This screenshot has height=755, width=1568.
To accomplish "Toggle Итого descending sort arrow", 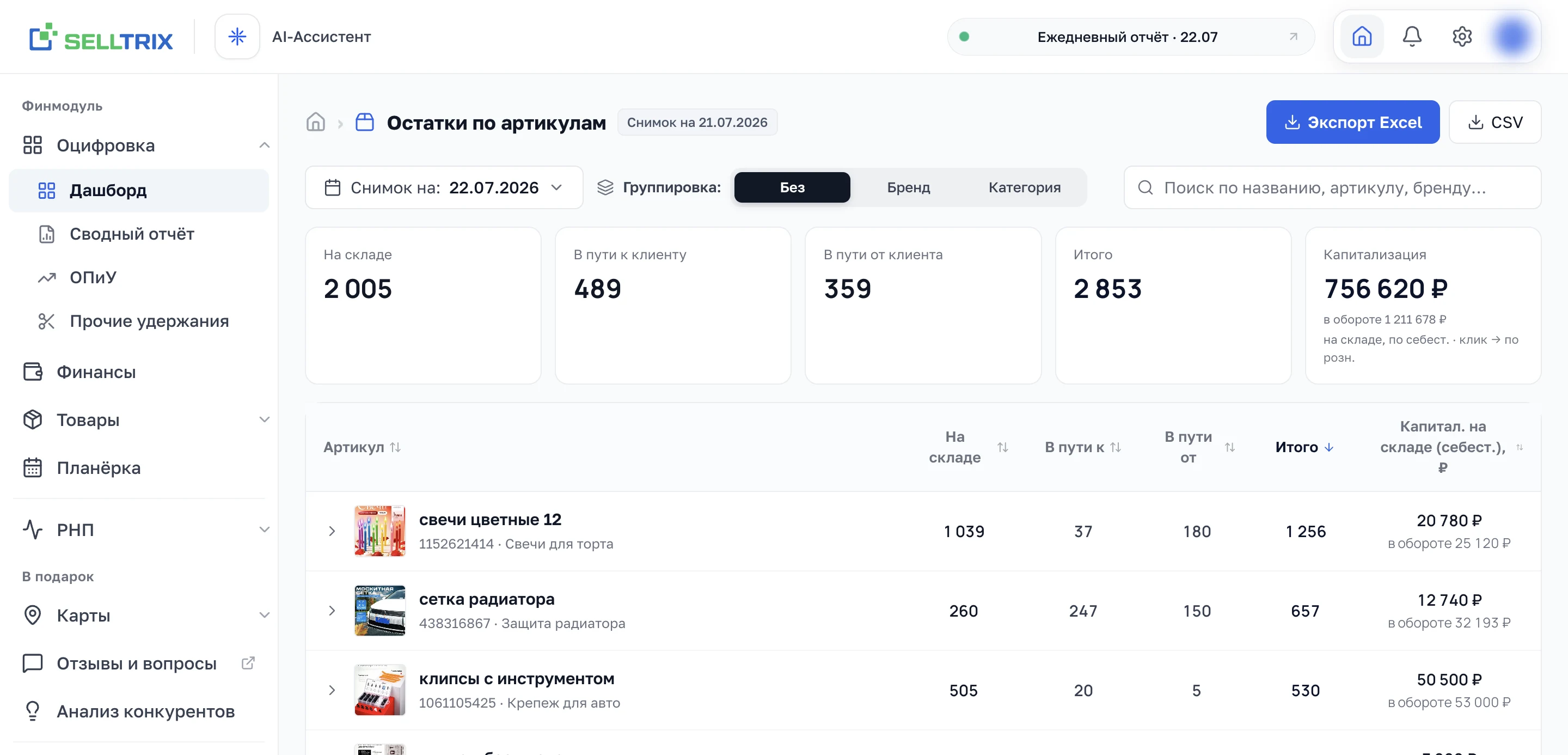I will coord(1329,447).
